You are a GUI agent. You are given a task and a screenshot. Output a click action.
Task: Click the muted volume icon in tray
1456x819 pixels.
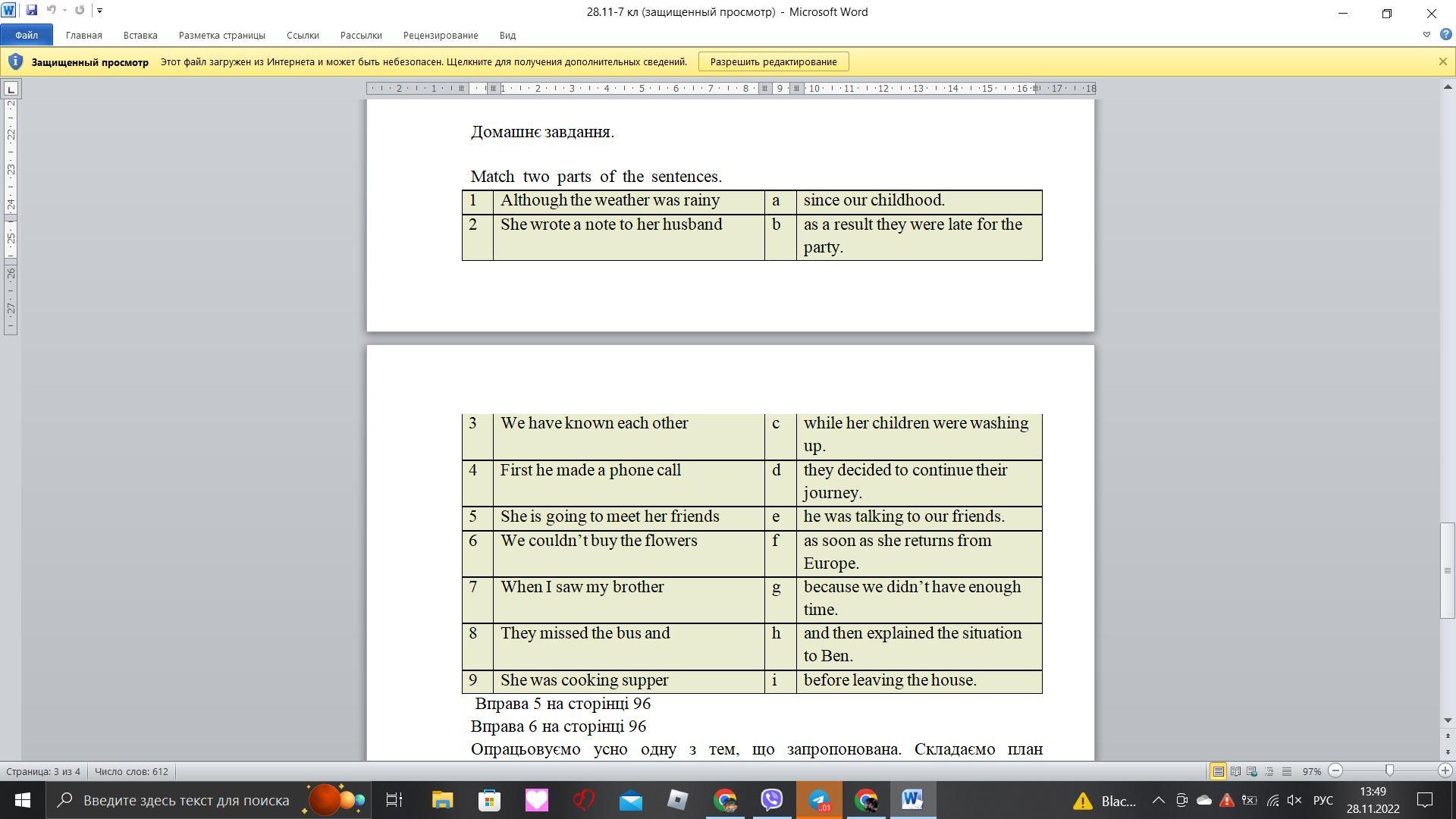coord(1294,800)
